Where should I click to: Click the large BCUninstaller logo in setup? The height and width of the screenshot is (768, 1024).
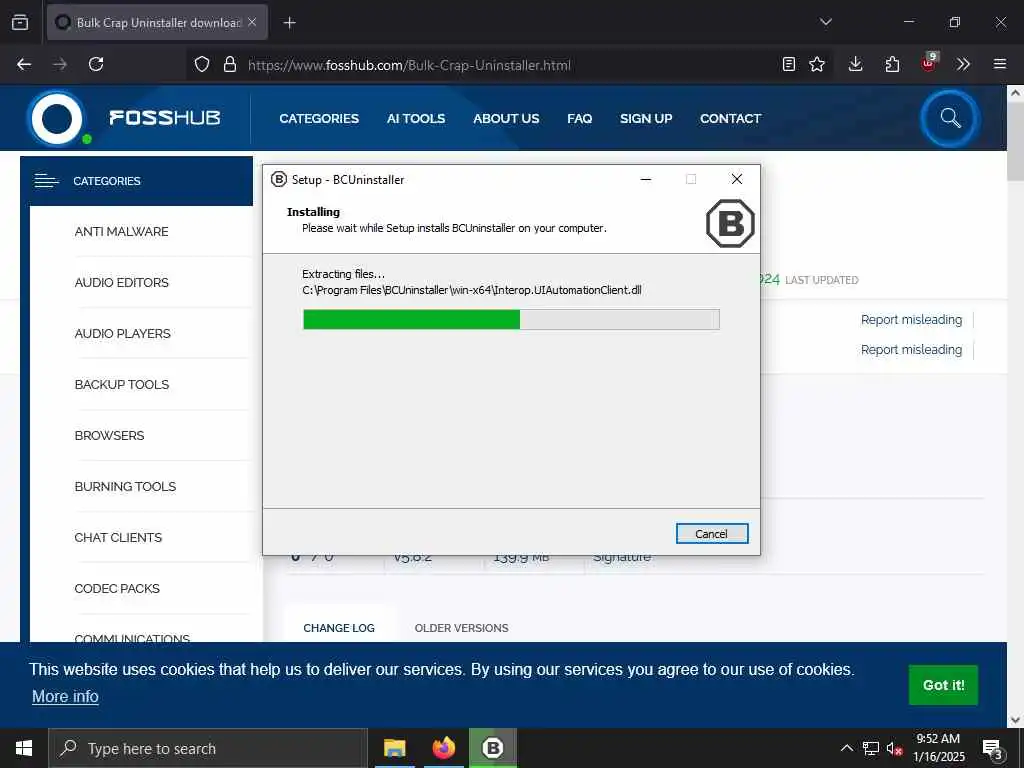tap(730, 224)
